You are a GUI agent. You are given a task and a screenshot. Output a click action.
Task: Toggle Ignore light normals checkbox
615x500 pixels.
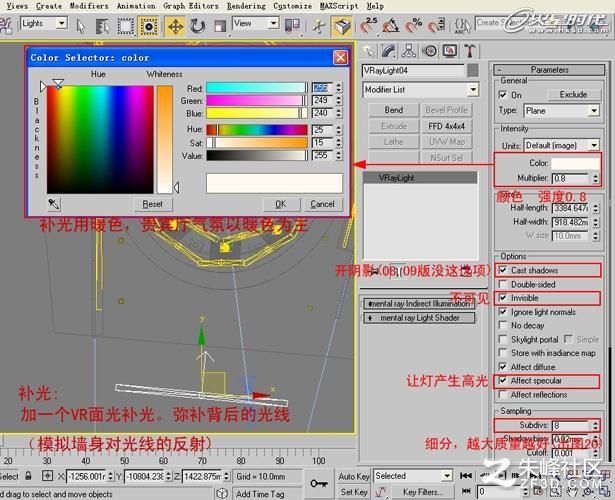502,312
